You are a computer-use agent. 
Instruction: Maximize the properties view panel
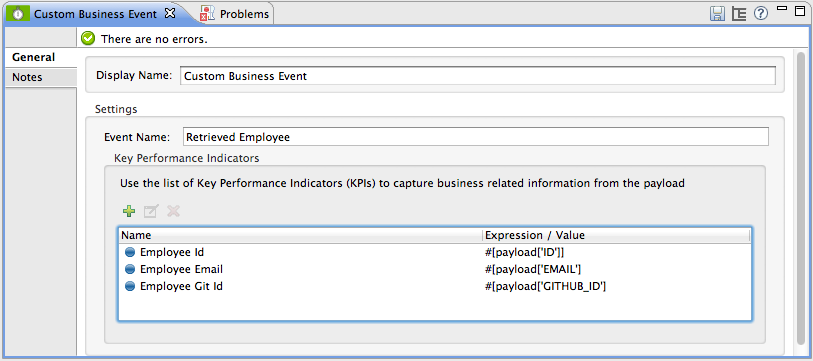point(800,11)
